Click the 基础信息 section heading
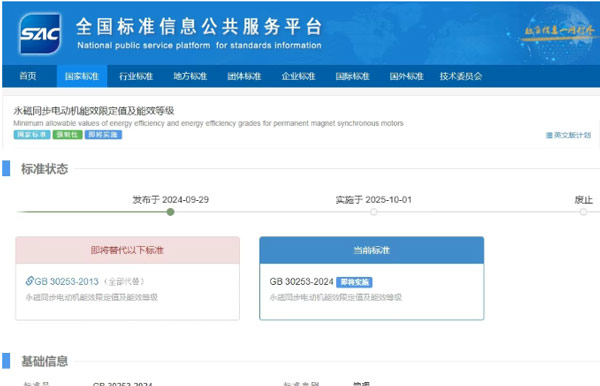The width and height of the screenshot is (600, 386). [x=44, y=361]
